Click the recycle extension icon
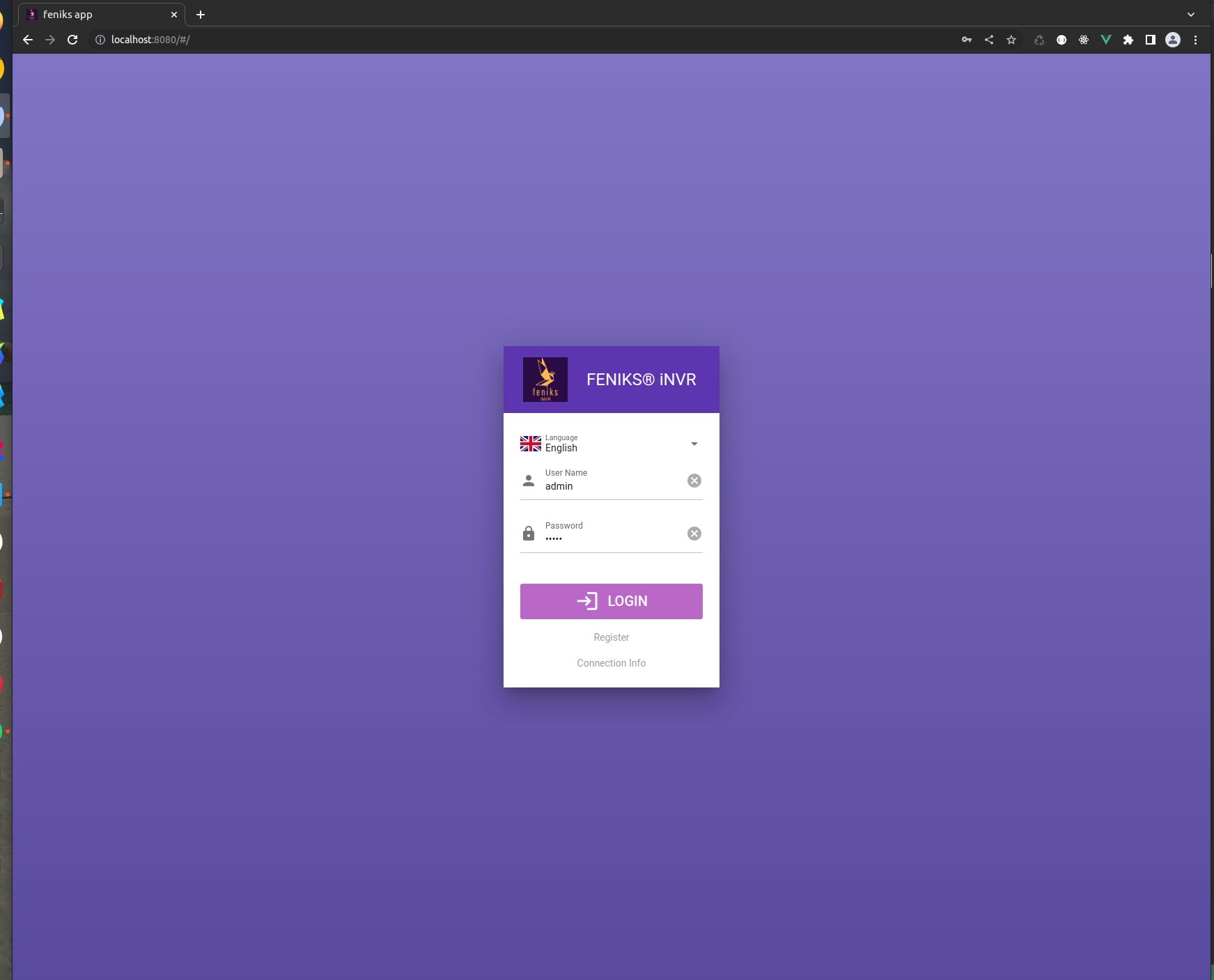1214x980 pixels. [x=1039, y=40]
